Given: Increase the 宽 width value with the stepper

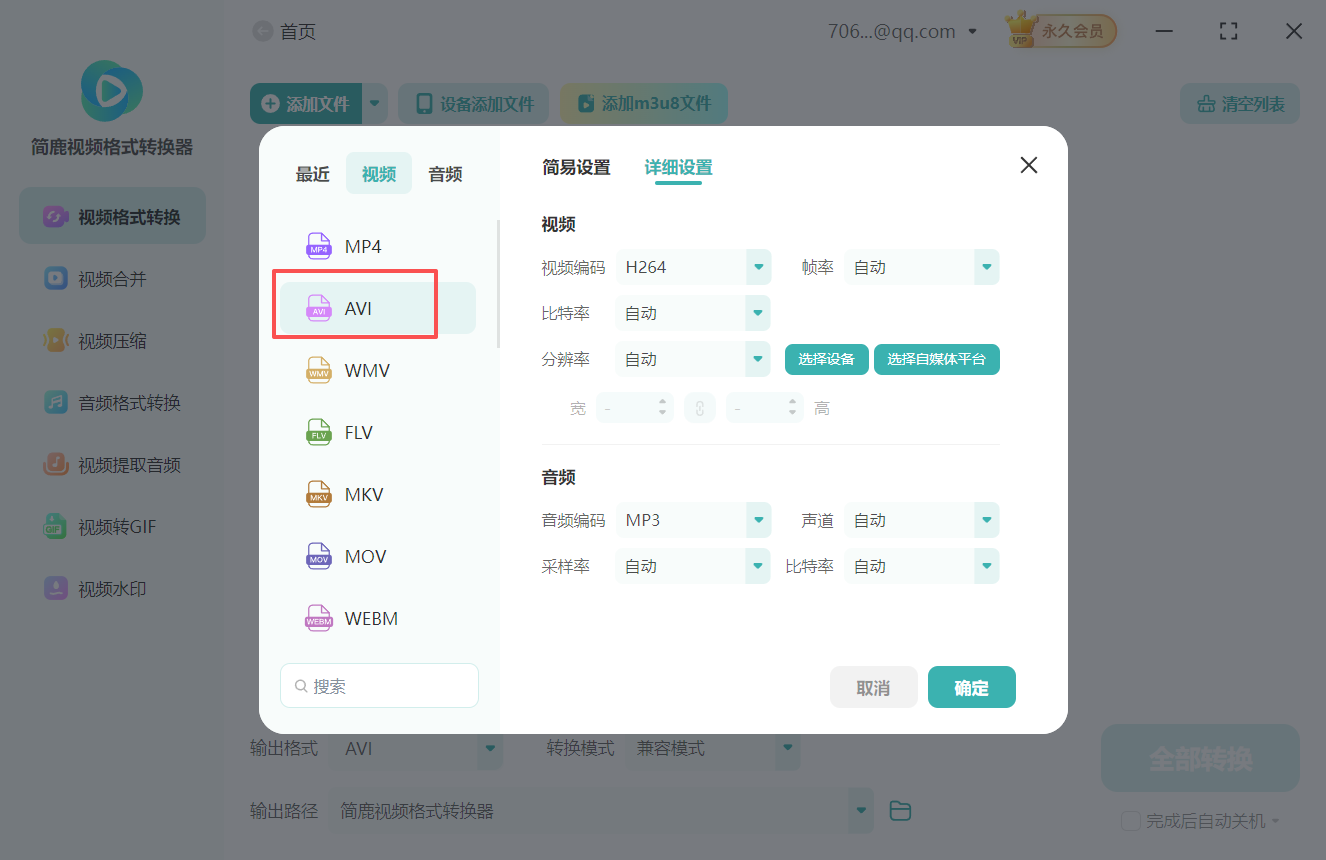Looking at the screenshot, I should pos(662,402).
